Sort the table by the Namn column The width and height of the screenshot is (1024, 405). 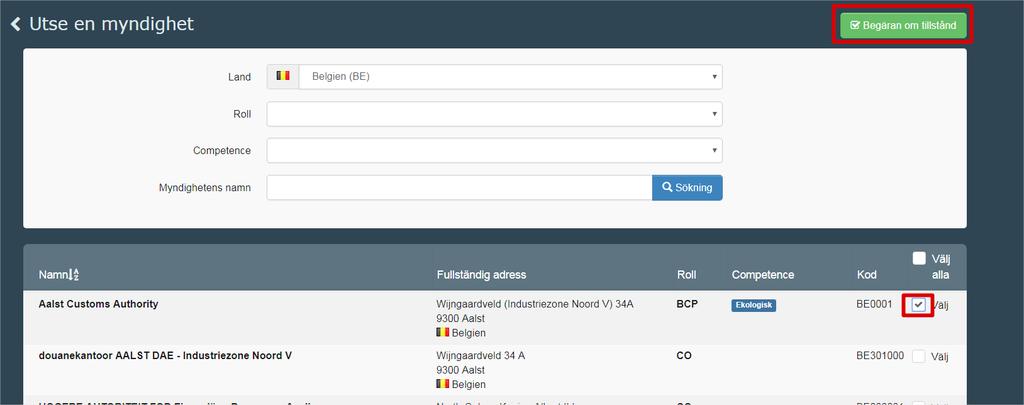(x=59, y=275)
